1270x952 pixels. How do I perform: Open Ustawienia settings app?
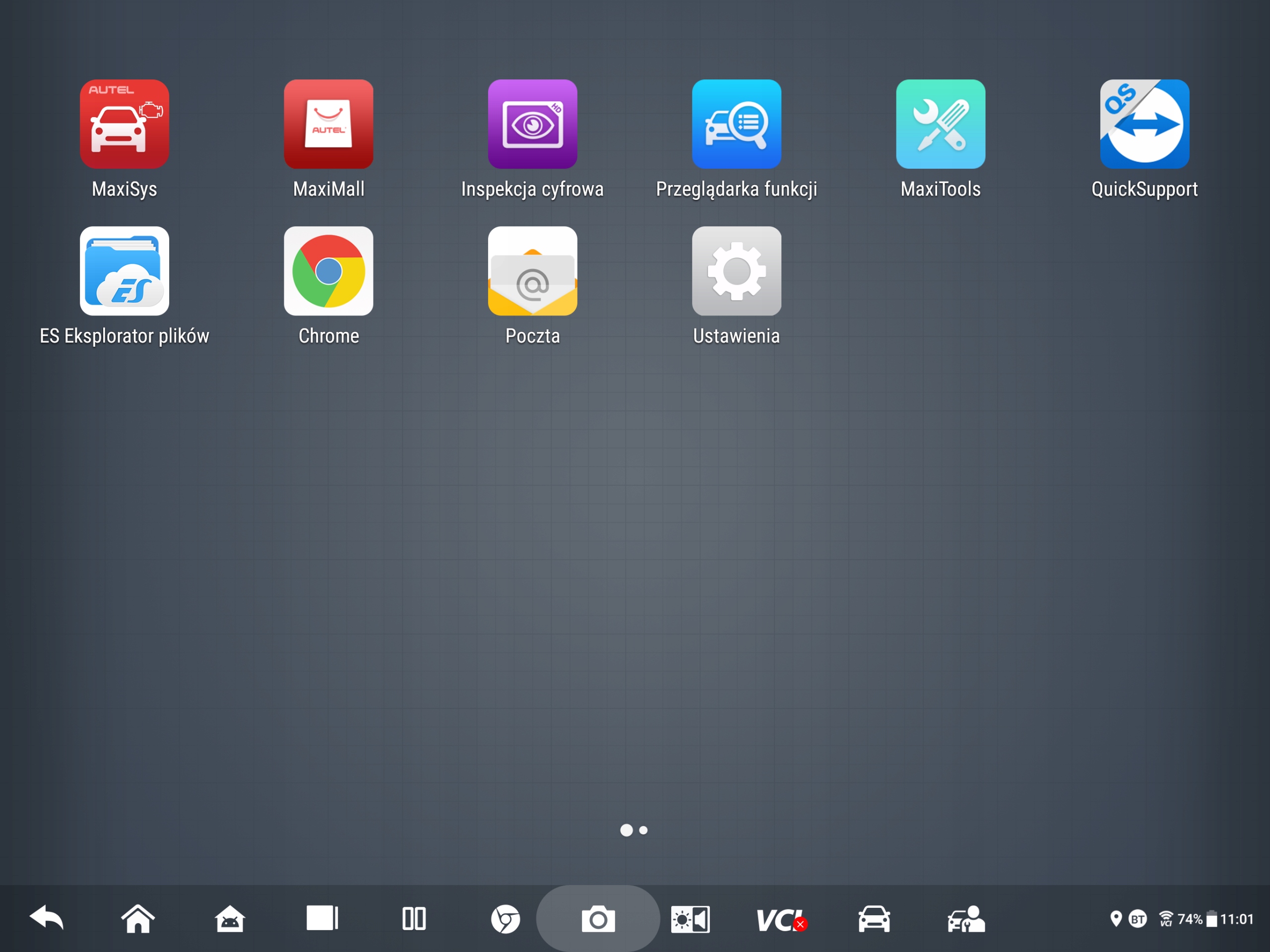tap(737, 270)
